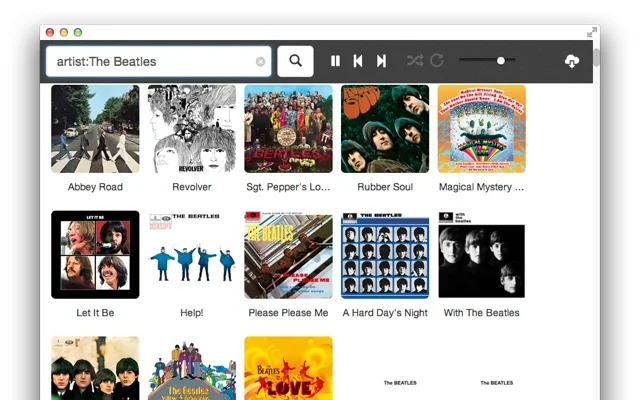
Task: Select the Sgt. Pepper's album artwork
Action: (288, 129)
